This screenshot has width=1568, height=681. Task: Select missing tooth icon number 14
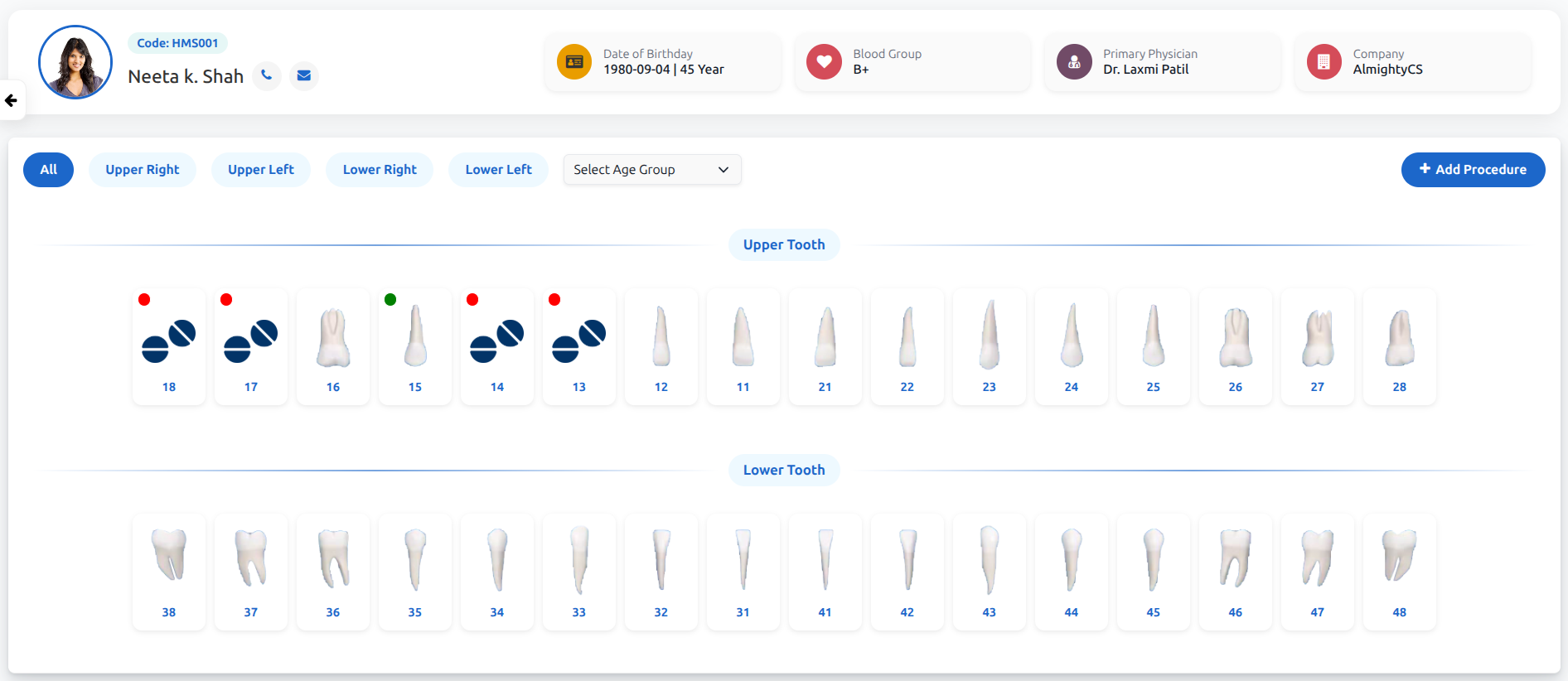point(497,341)
